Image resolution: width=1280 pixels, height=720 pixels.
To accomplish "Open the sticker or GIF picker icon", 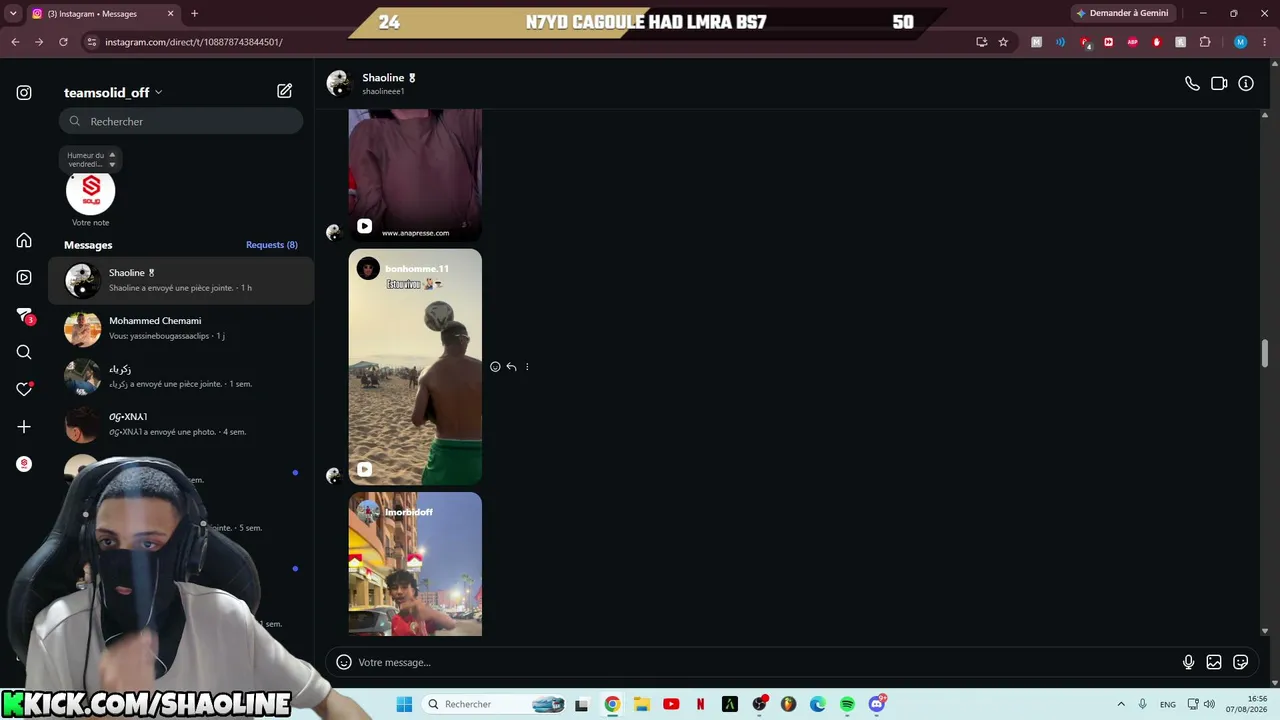I will coord(1241,662).
